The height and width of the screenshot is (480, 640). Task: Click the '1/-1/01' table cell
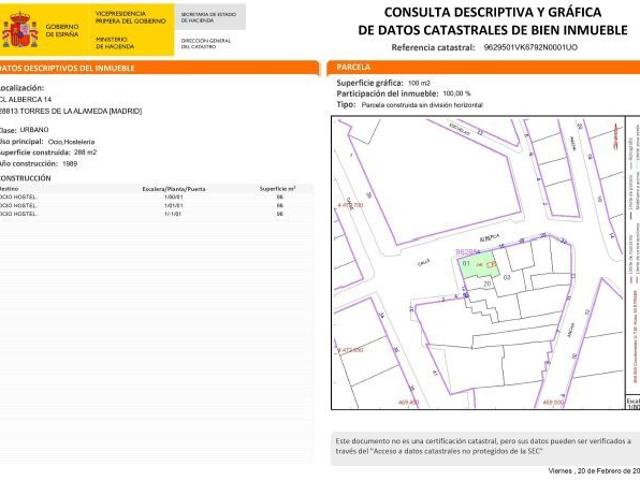click(x=173, y=214)
